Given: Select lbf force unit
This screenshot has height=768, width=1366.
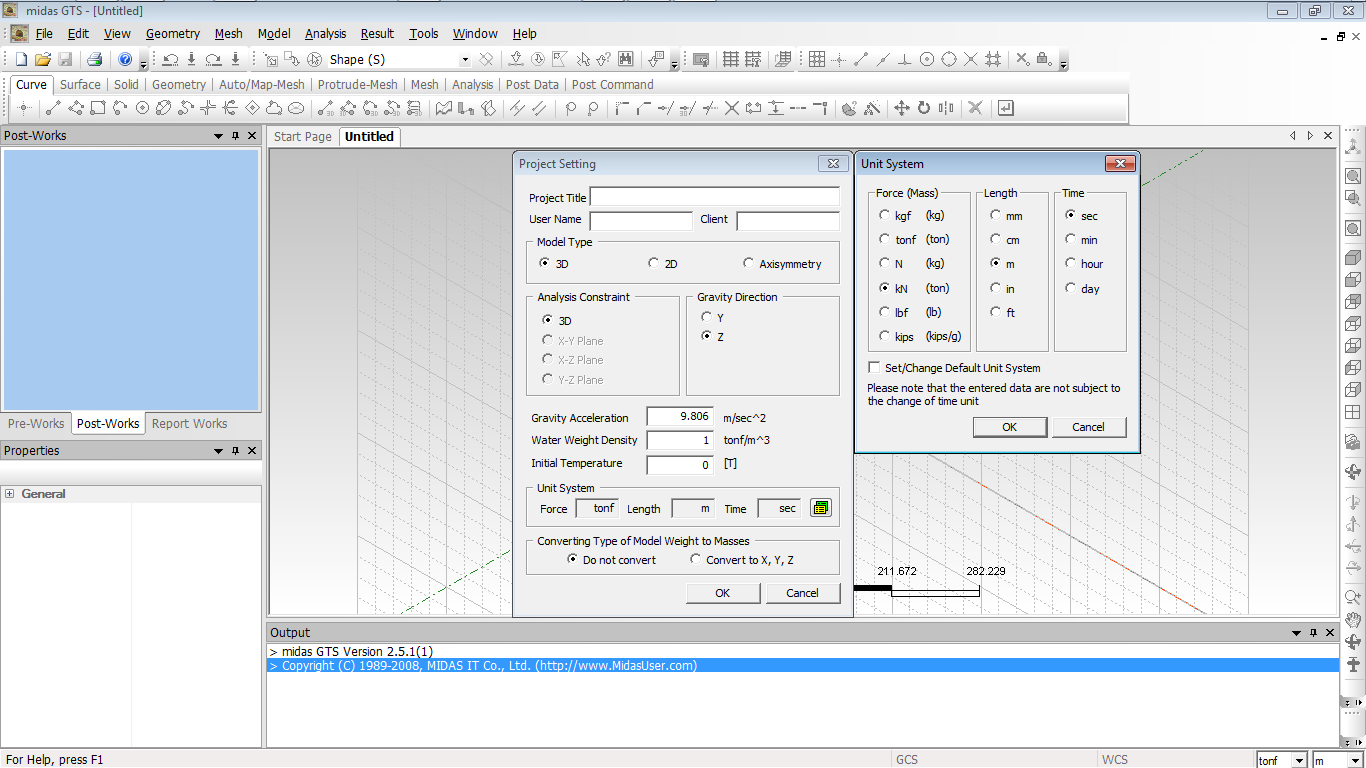Looking at the screenshot, I should [x=884, y=312].
